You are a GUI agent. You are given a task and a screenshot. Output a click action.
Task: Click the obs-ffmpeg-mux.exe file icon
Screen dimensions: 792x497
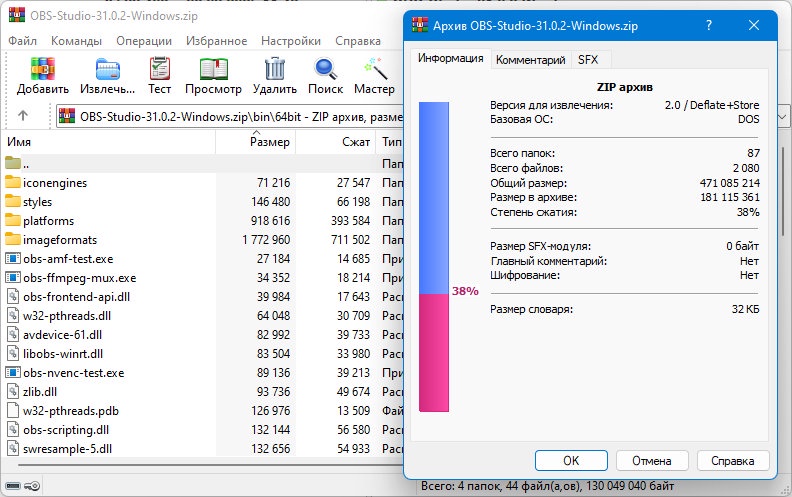[13, 277]
